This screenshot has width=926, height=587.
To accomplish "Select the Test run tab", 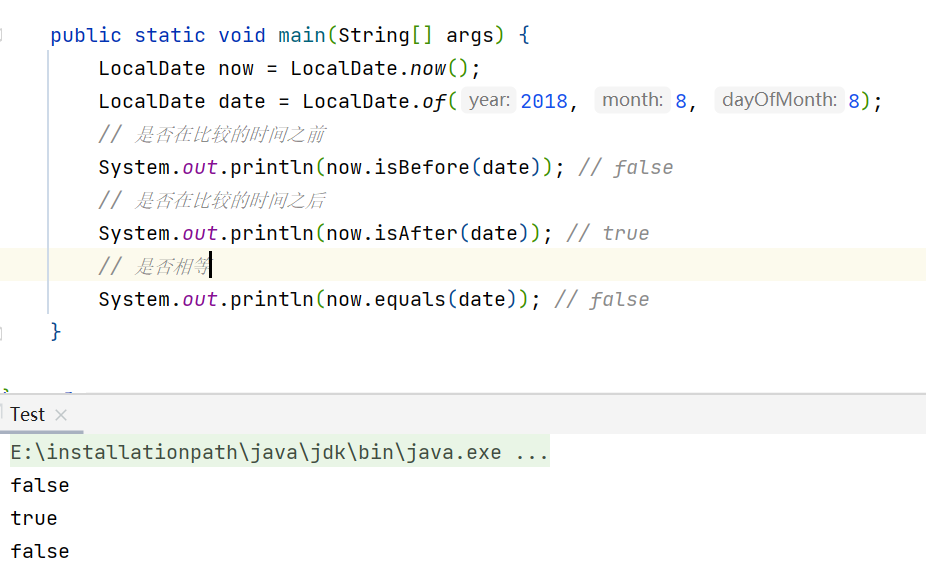I will pyautogui.click(x=28, y=415).
